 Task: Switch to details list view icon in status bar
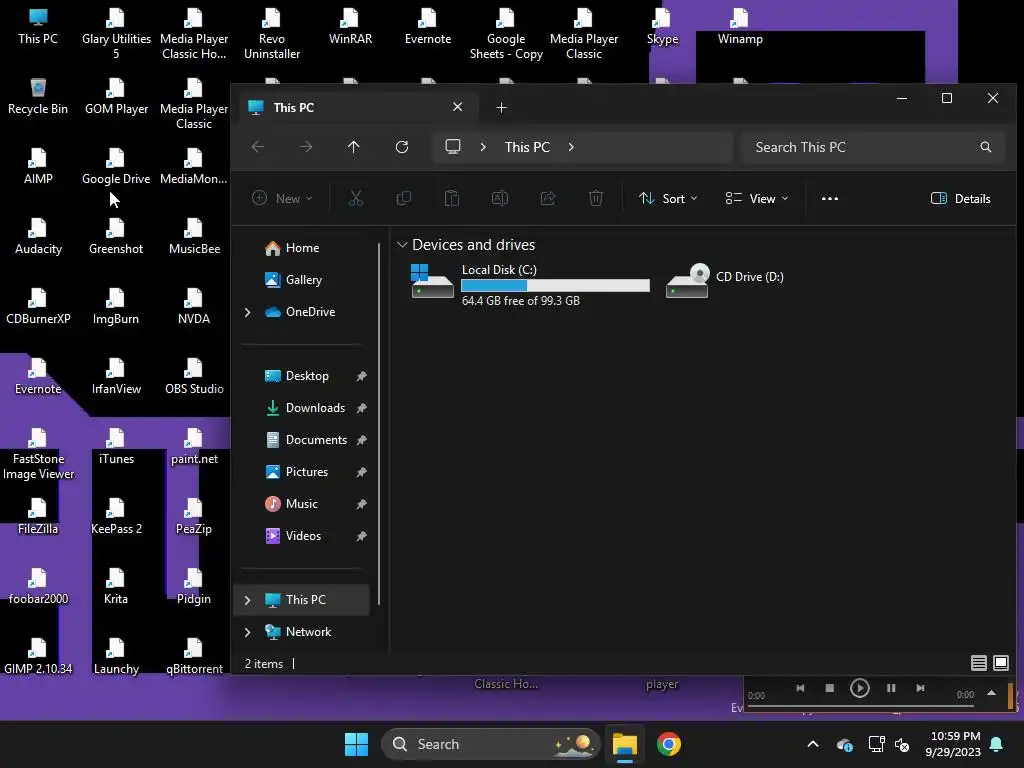click(x=978, y=664)
